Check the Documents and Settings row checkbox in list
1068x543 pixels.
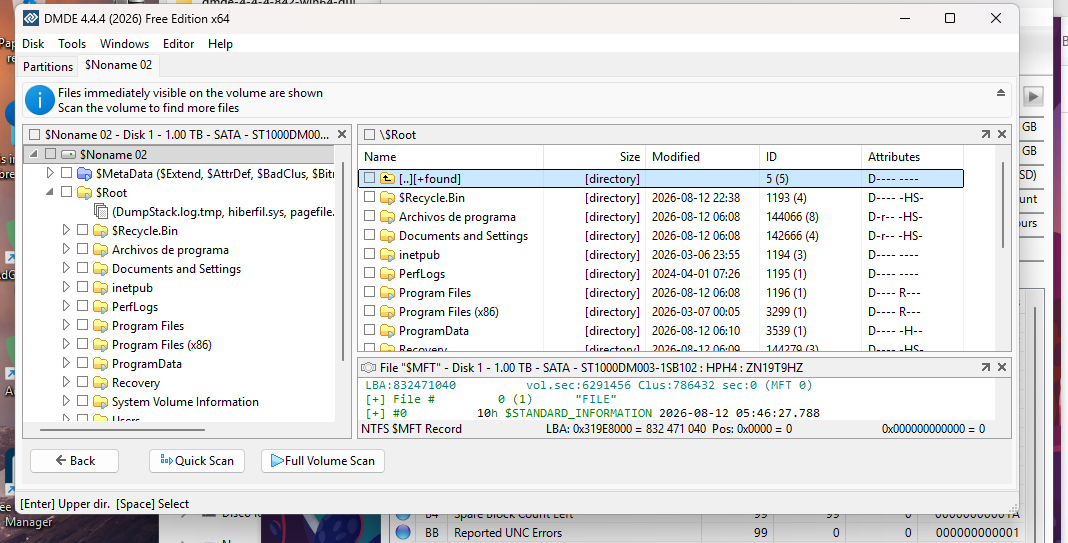click(369, 236)
